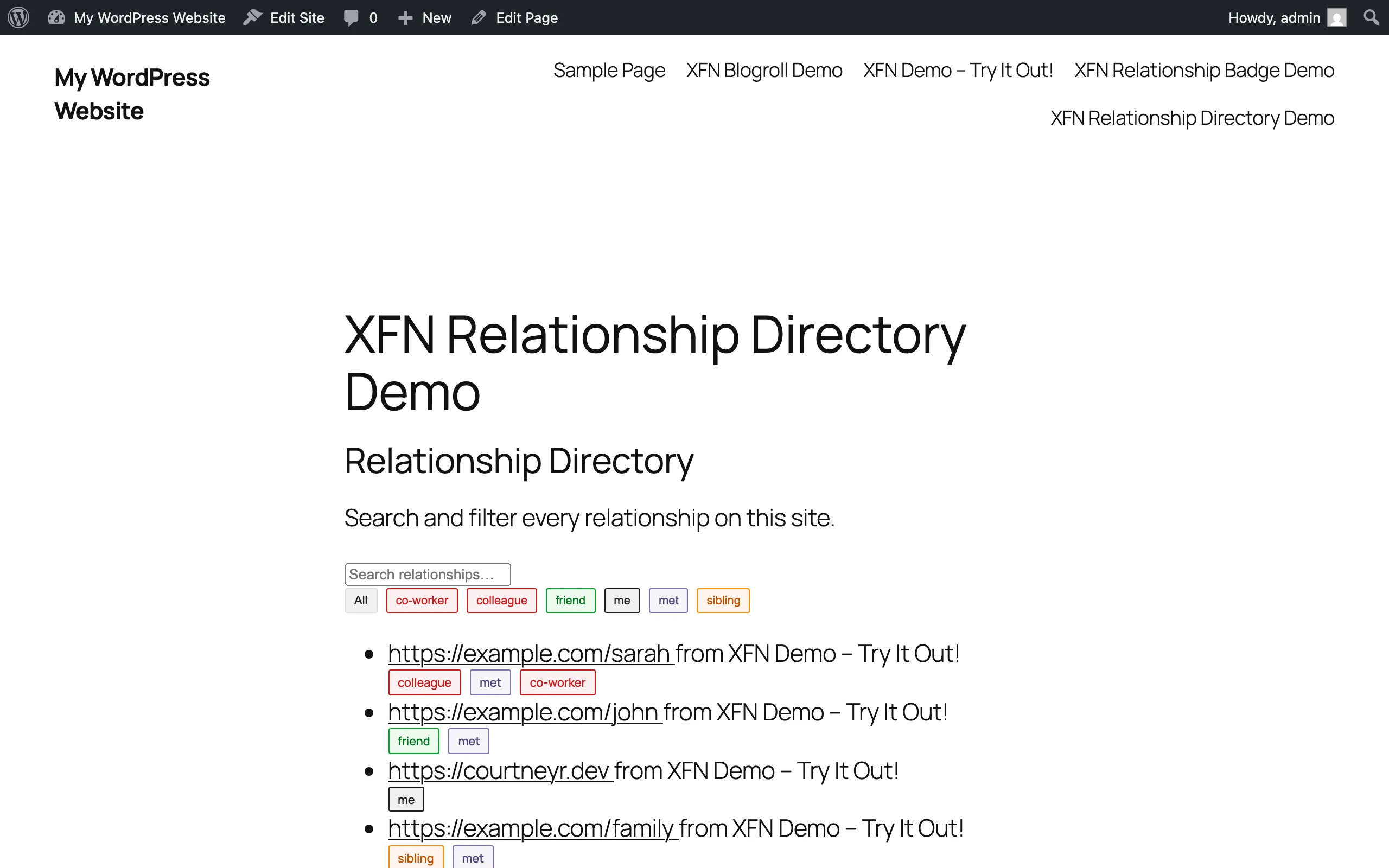Filter by me in the filter row
Viewport: 1389px width, 868px height.
pyautogui.click(x=622, y=601)
